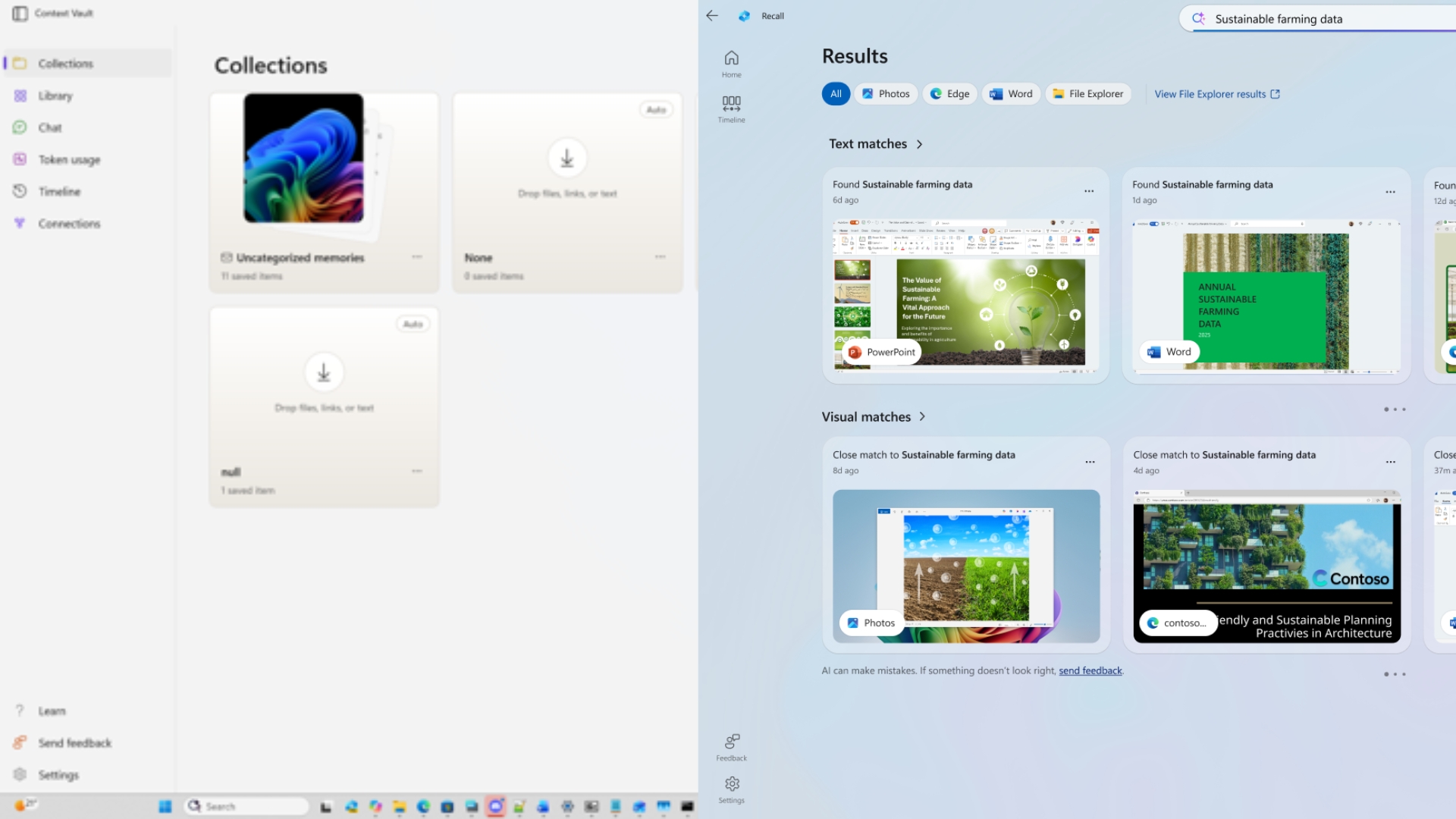
Task: Open options for null collection
Action: (x=417, y=471)
